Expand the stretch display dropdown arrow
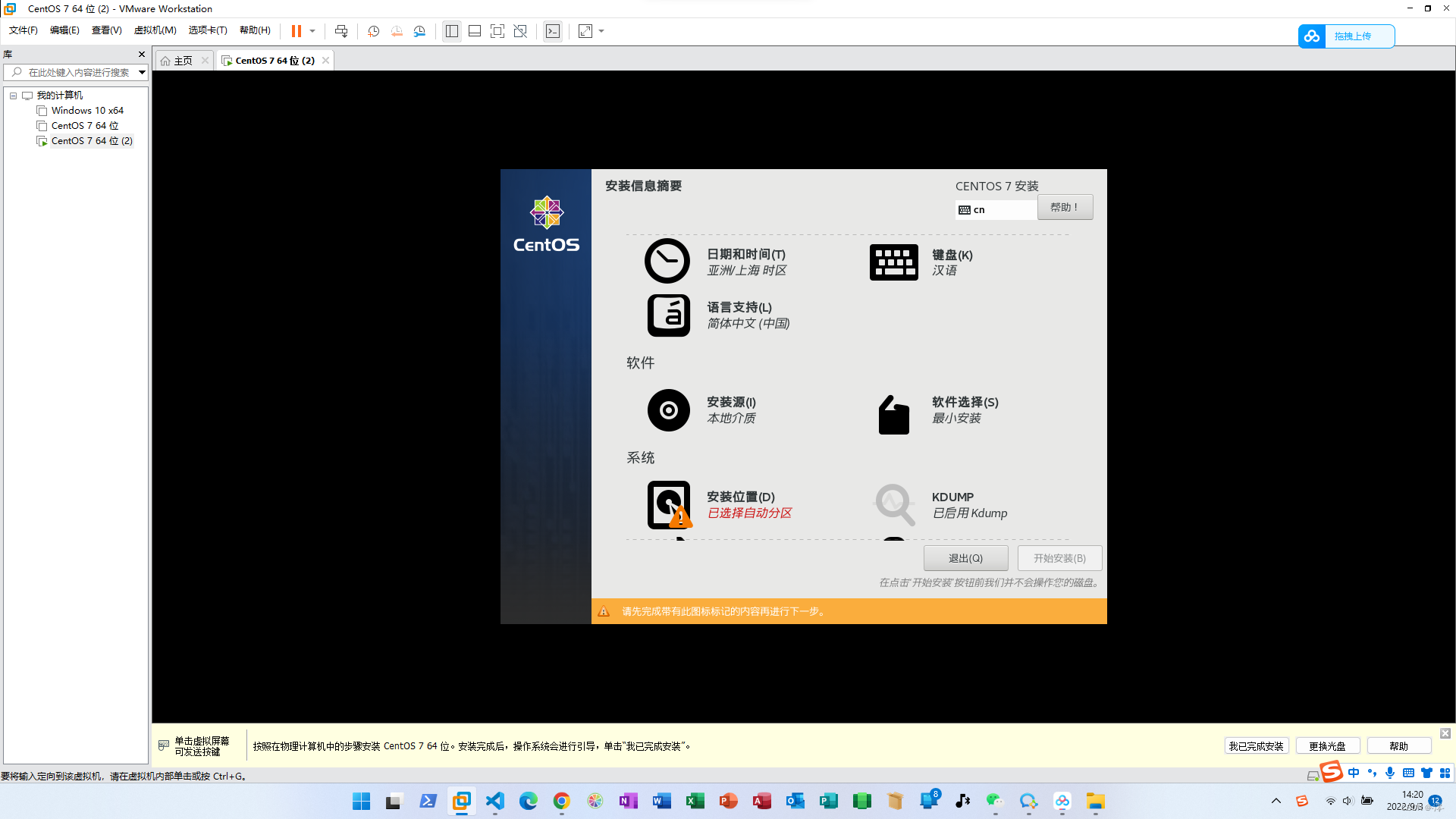This screenshot has height=819, width=1456. 602,31
